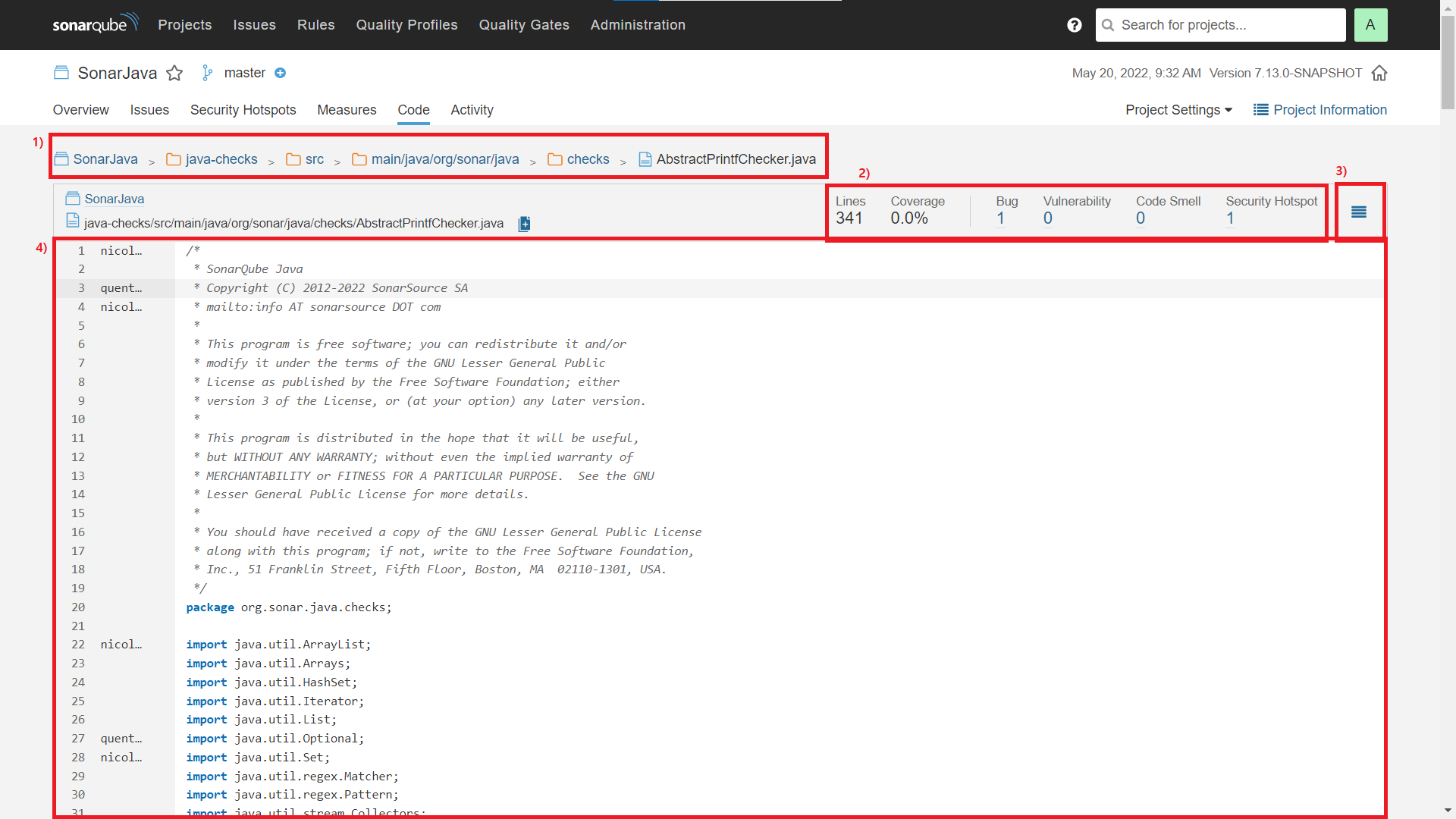This screenshot has height=819, width=1456.
Task: Open Administration
Action: (638, 25)
